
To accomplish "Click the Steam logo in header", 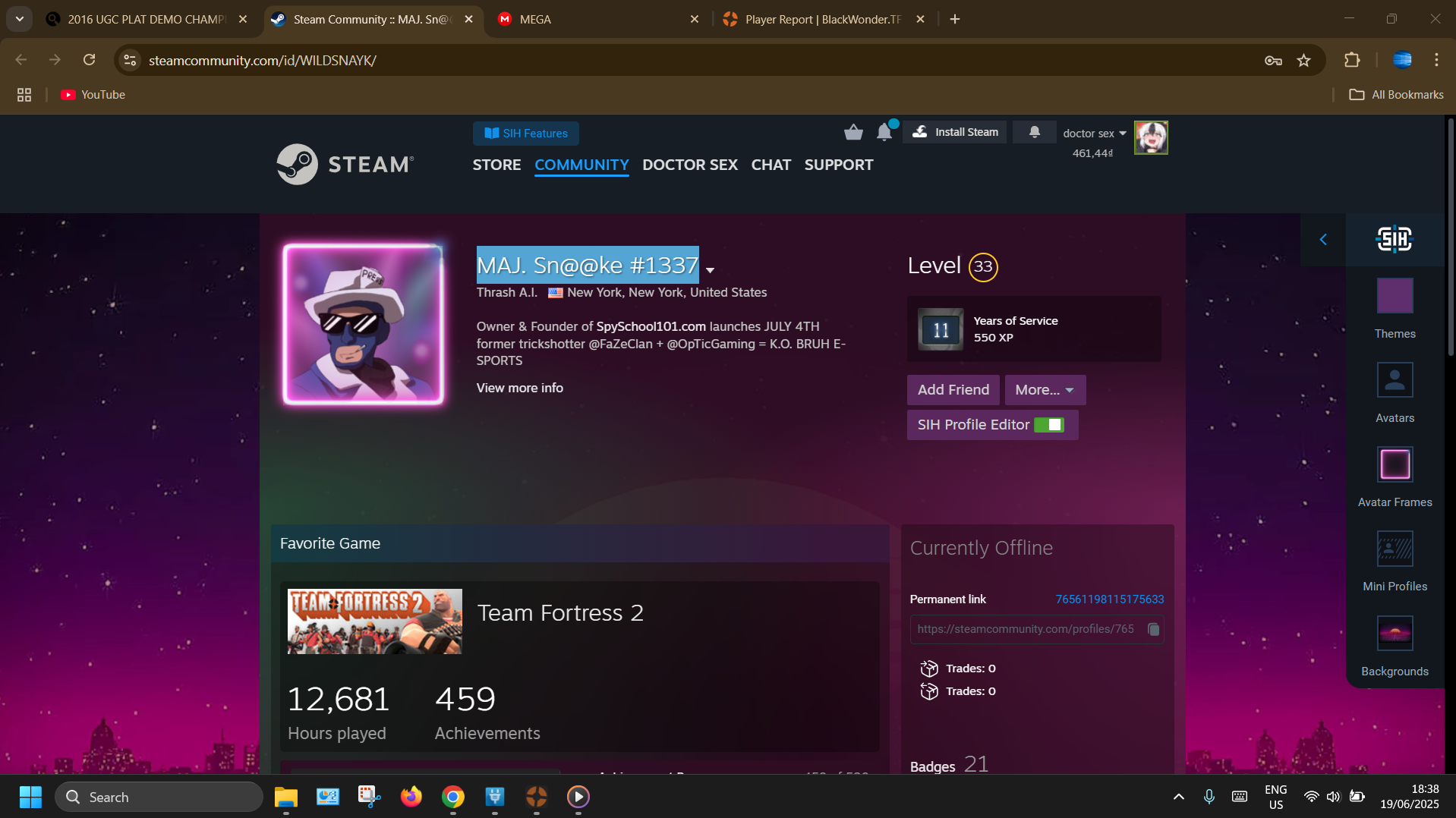I will pos(345,164).
